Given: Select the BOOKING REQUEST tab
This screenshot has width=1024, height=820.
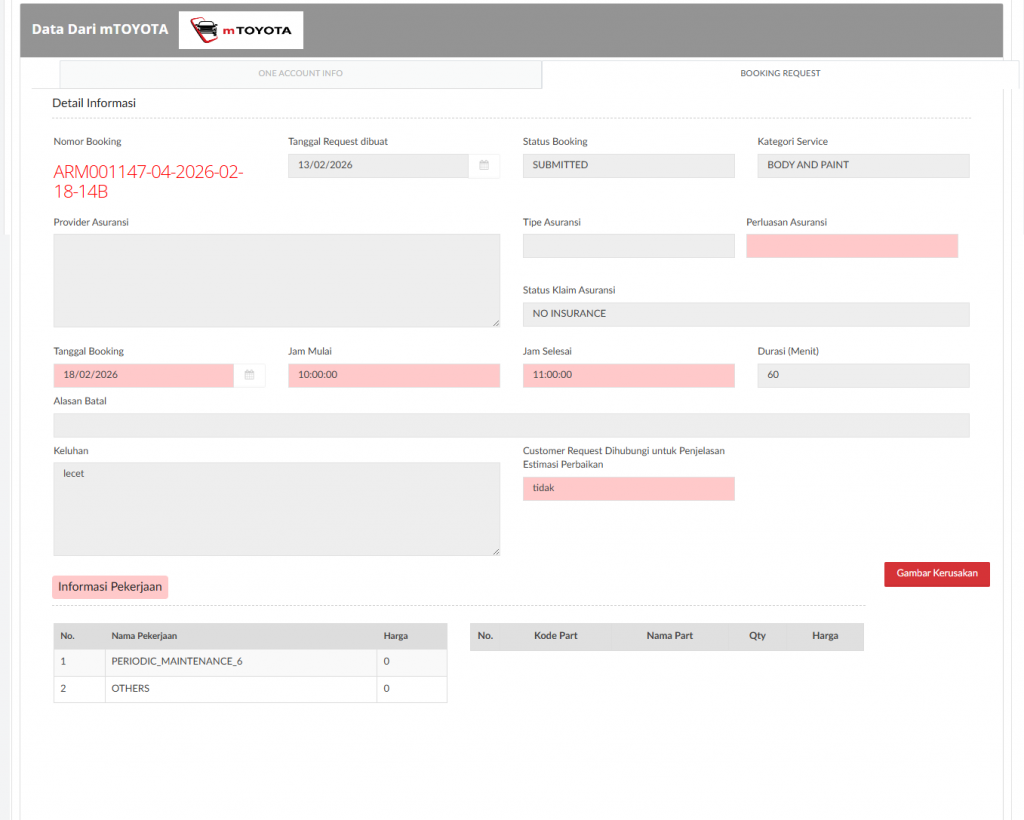Looking at the screenshot, I should tap(780, 74).
